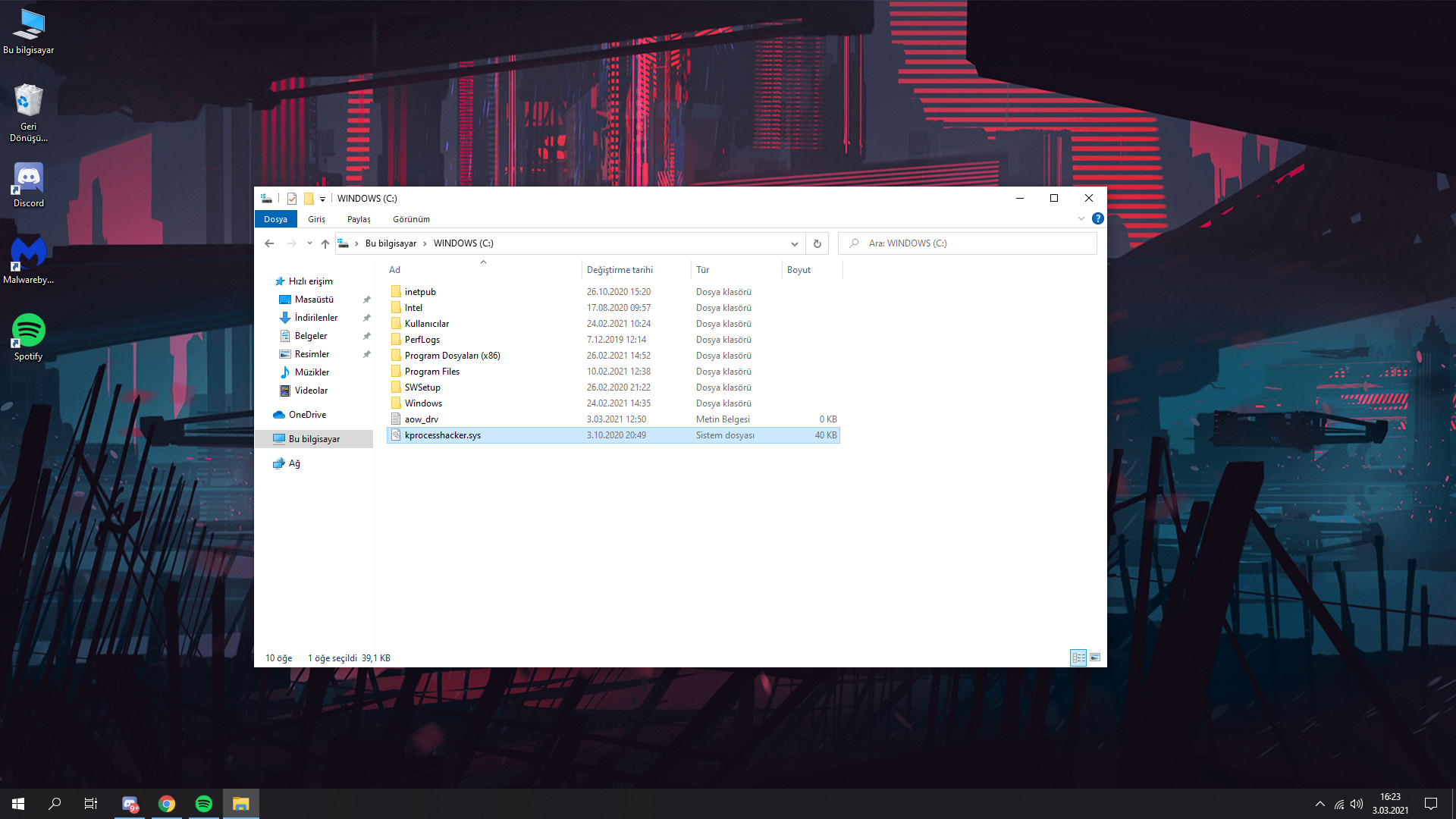
Task: Click the Back navigation arrow
Action: pyautogui.click(x=269, y=243)
